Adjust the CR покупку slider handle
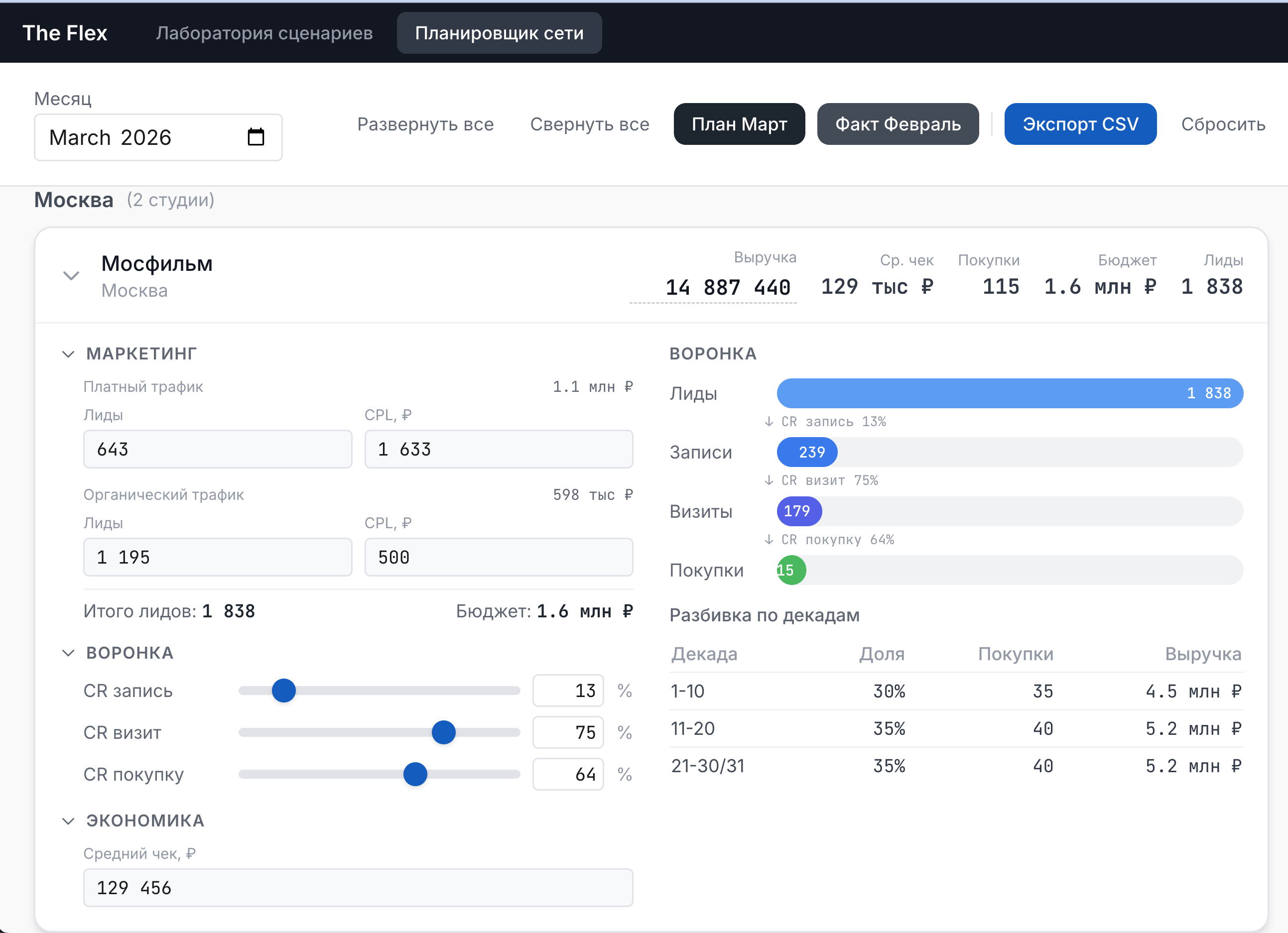This screenshot has width=1288, height=933. (x=415, y=774)
